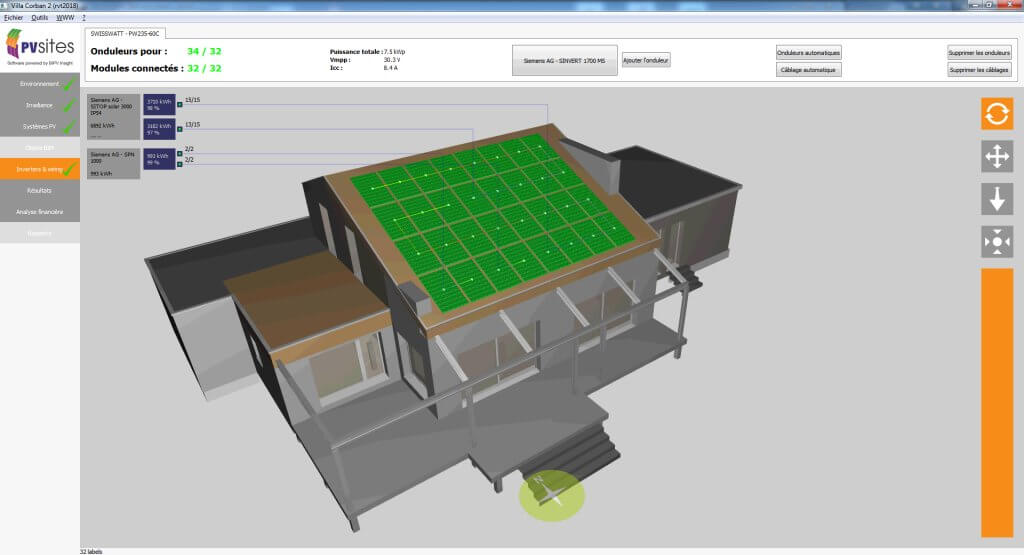Viewport: 1024px width, 555px height.
Task: Toggle the 15/15 string connector square
Action: point(180,103)
